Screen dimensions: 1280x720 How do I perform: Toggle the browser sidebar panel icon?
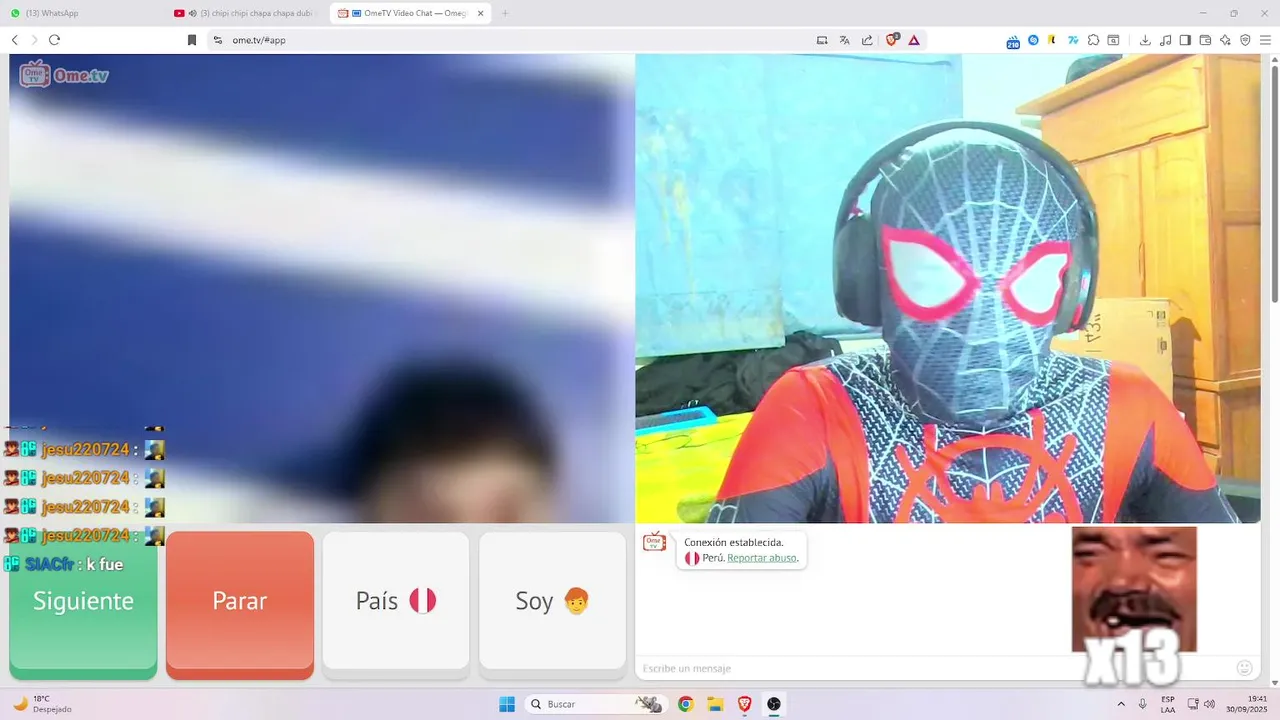pos(1185,40)
